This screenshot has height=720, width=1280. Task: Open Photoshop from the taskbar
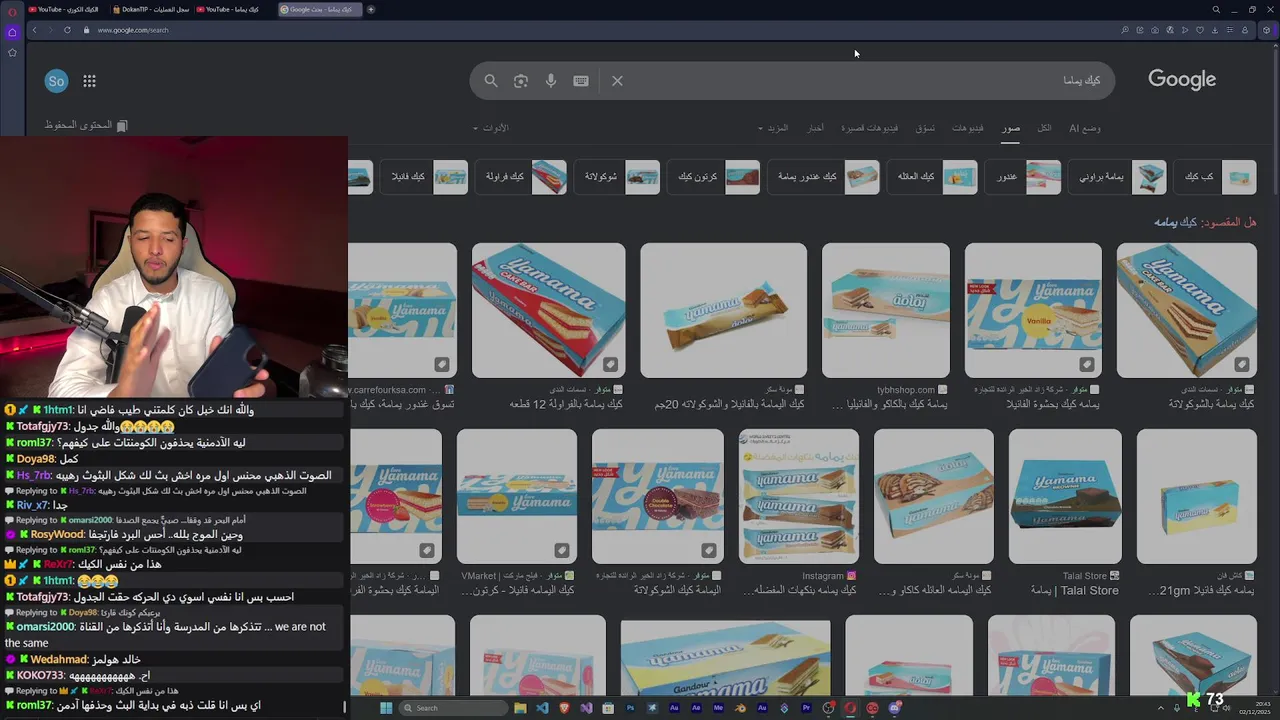click(x=630, y=708)
